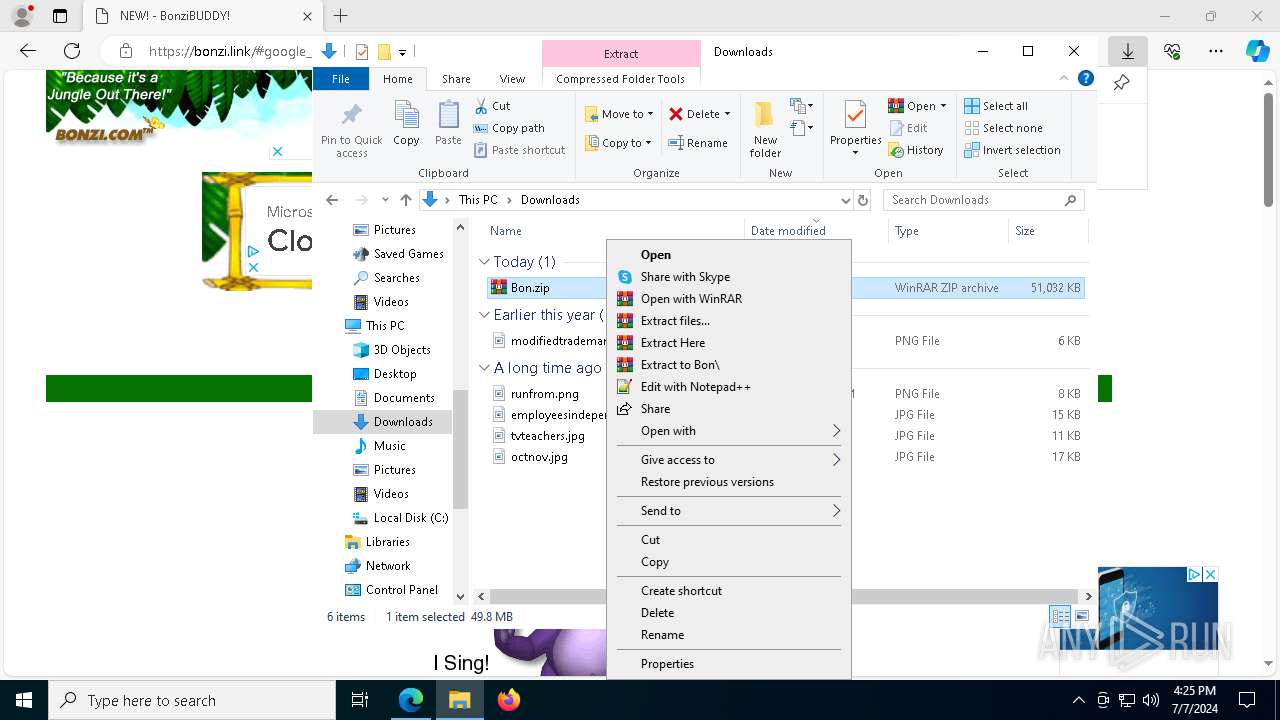
Task: Open Documents in navigation pane
Action: point(403,398)
